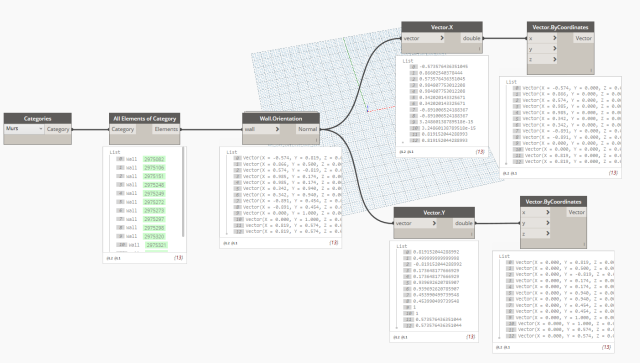Click Vector output on node fed by Vector.Y
Screen dimensions: 640x363
tap(576, 212)
